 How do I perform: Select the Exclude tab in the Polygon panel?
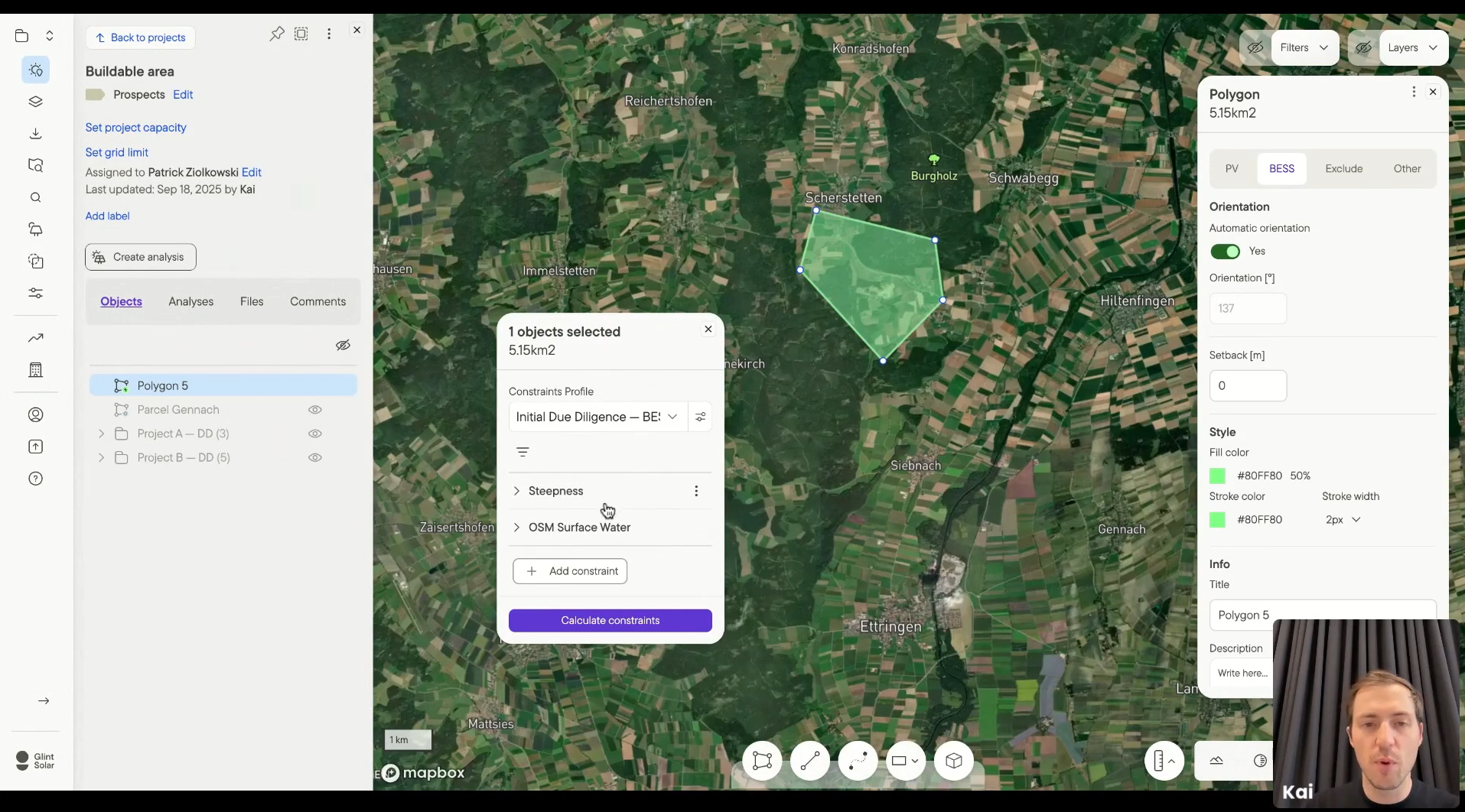pyautogui.click(x=1344, y=168)
